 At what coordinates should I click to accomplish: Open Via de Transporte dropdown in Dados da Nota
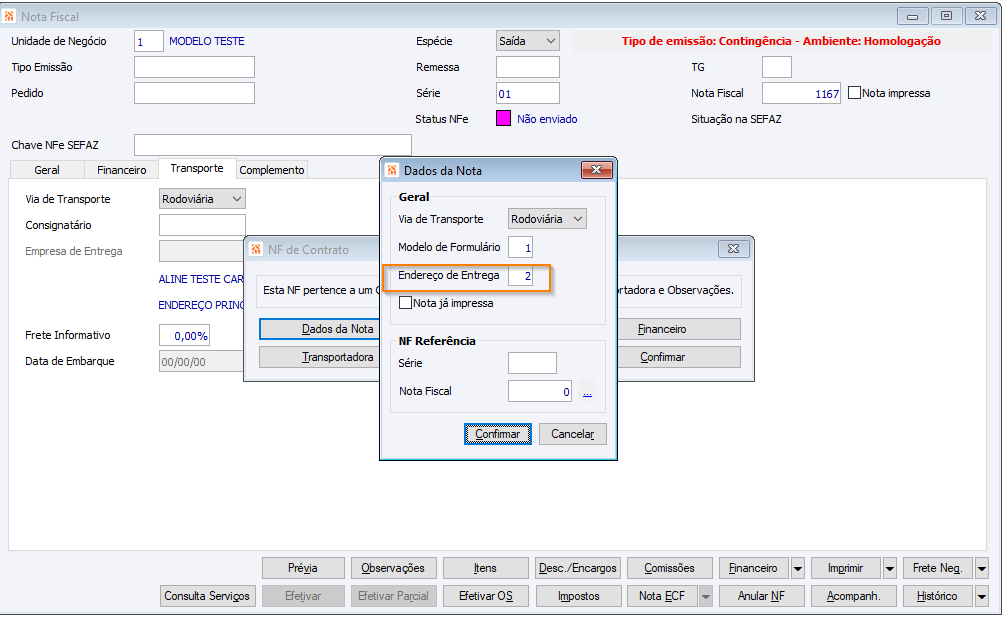[x=548, y=218]
